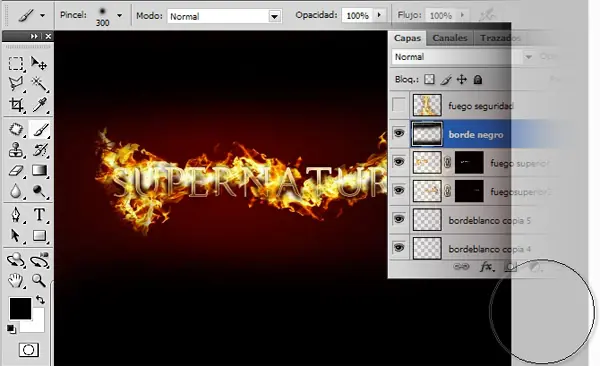This screenshot has height=366, width=600.
Task: Select the Rectangular Marquee tool
Action: pyautogui.click(x=16, y=63)
